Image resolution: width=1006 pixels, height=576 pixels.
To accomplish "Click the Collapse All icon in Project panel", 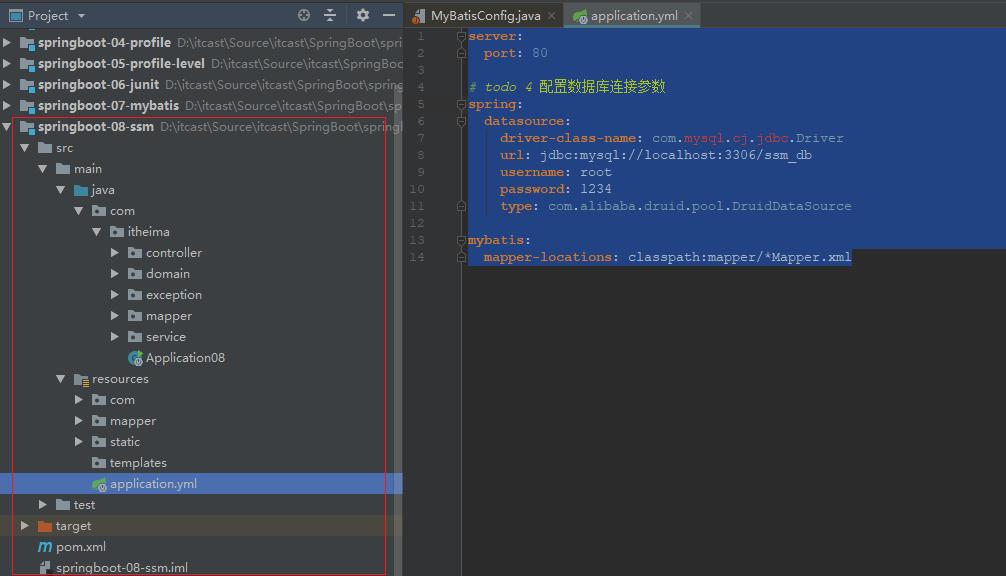I will point(331,15).
